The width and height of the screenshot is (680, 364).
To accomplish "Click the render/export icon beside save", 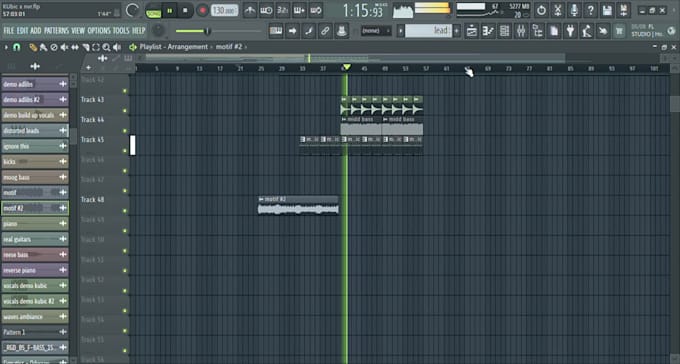I will (623, 10).
